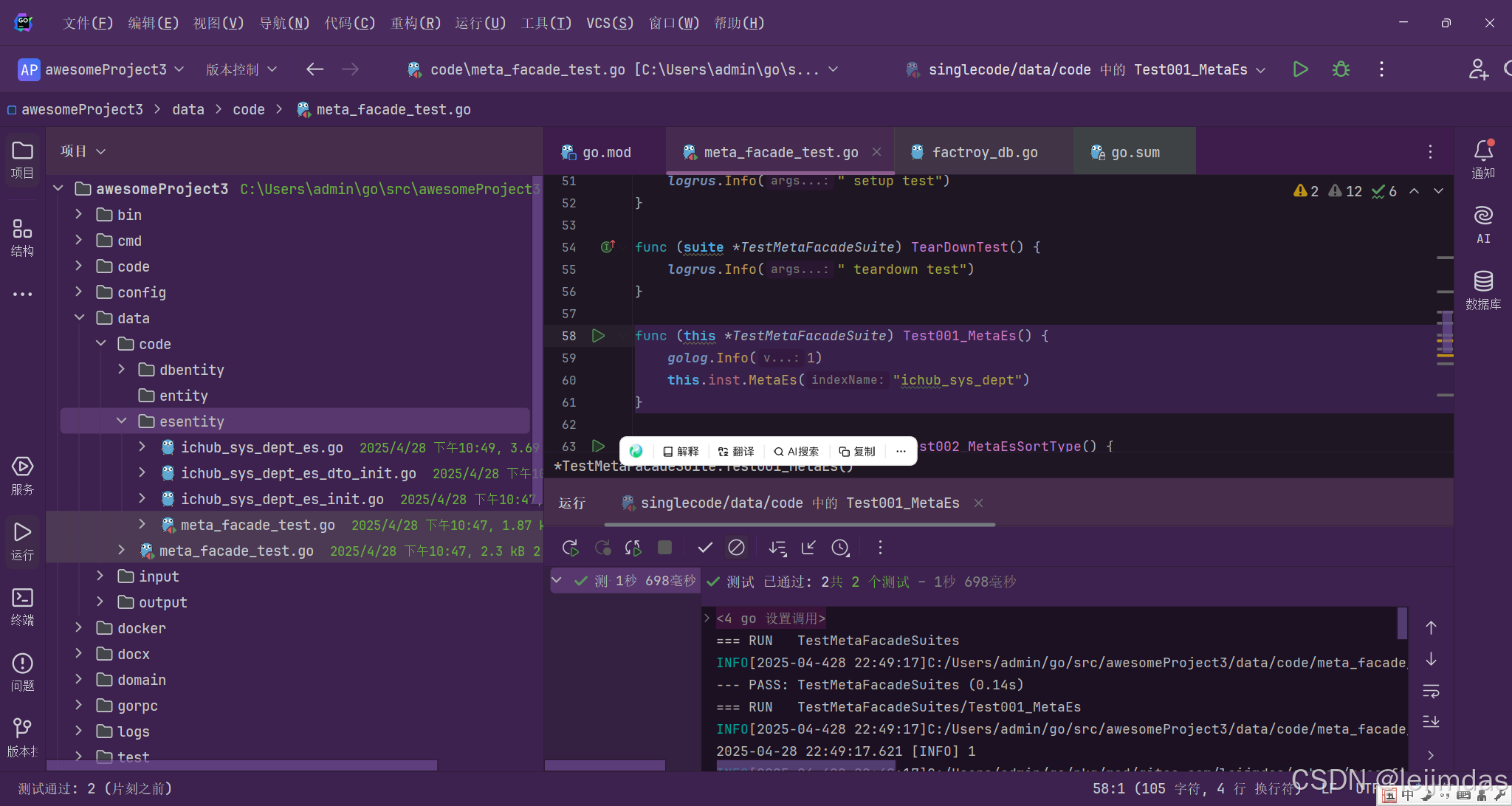Run Test001_MetaEs from the gutter icon
Screen dimensions: 1512x806
point(598,336)
